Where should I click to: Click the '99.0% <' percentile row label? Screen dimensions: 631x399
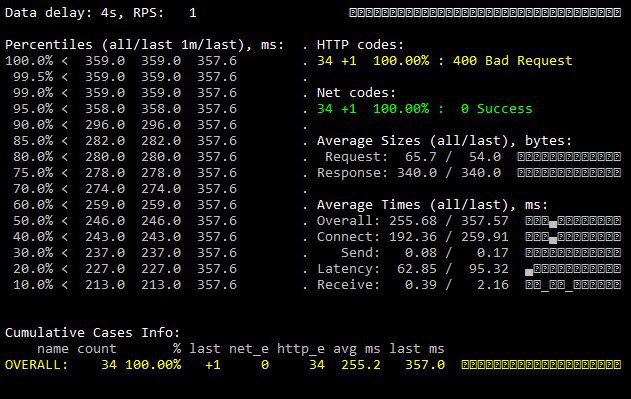pyautogui.click(x=41, y=93)
